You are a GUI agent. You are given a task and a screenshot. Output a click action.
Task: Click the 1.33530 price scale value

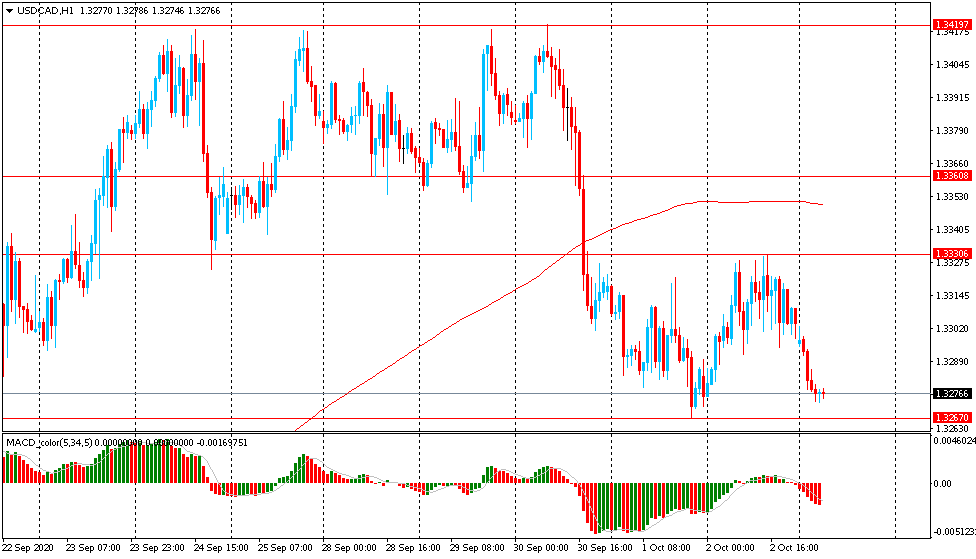click(x=952, y=197)
